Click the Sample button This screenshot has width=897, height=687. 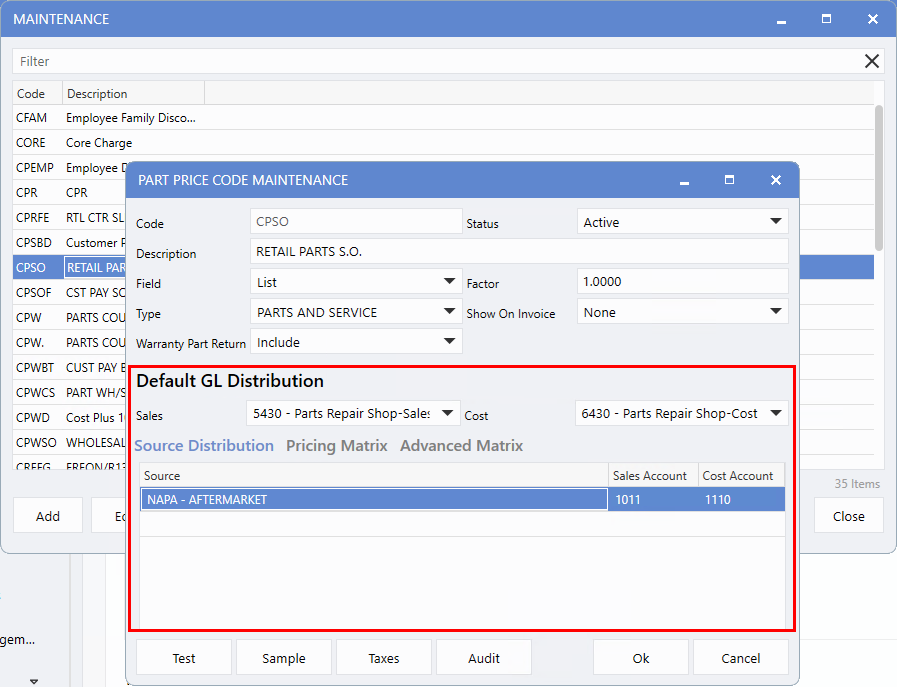tap(284, 658)
